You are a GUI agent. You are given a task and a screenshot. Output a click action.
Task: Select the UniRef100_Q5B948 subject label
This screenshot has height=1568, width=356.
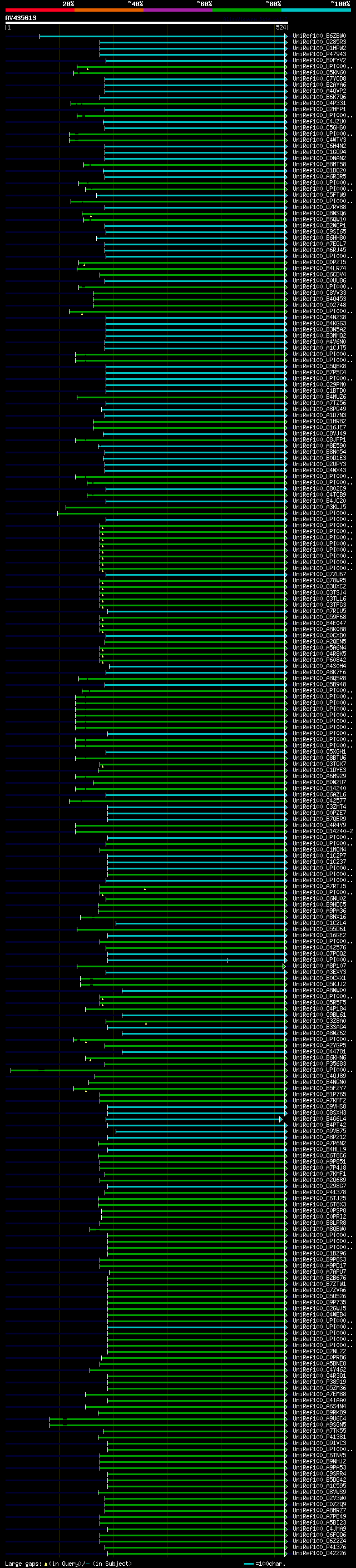(319, 684)
